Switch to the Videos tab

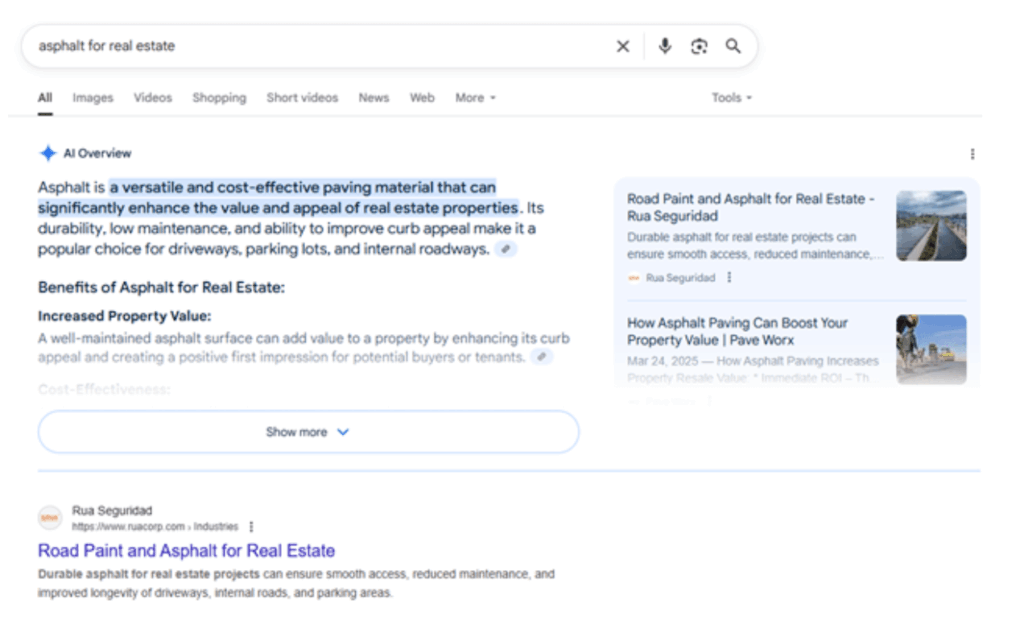(x=153, y=97)
